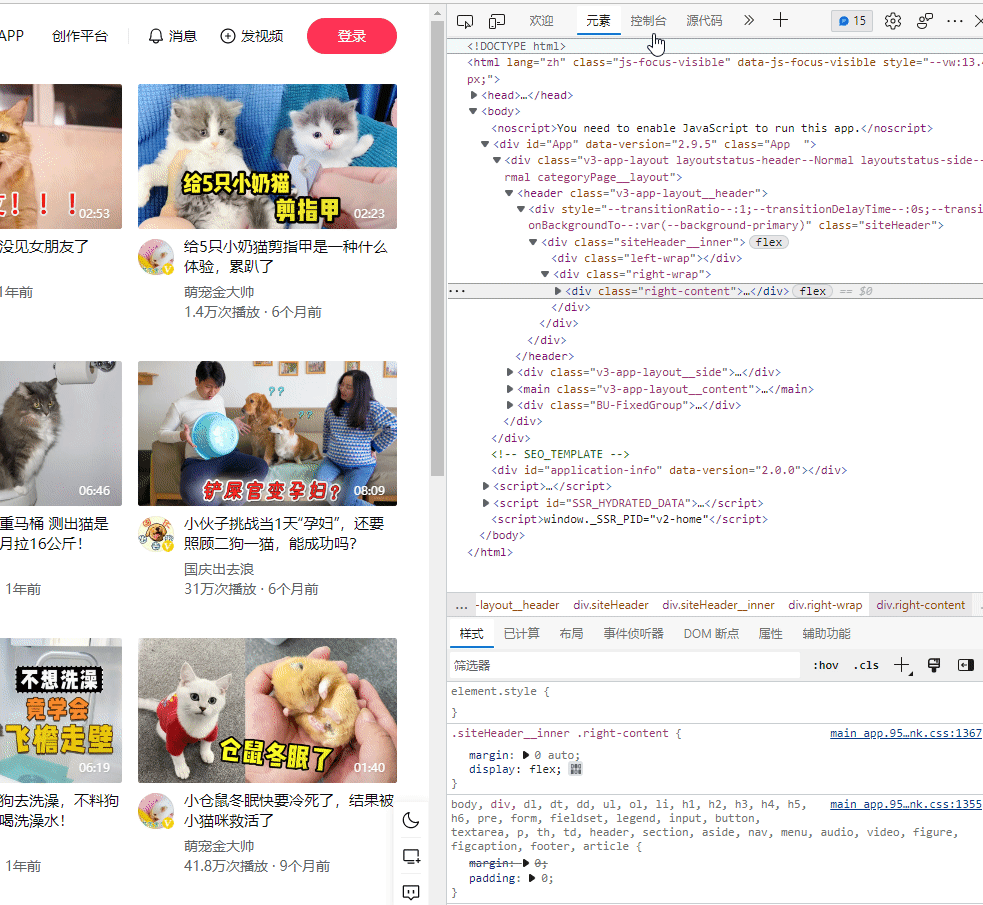Expand the BU-FixedGroup div node
Viewport: 983px width, 905px height.
[x=510, y=405]
